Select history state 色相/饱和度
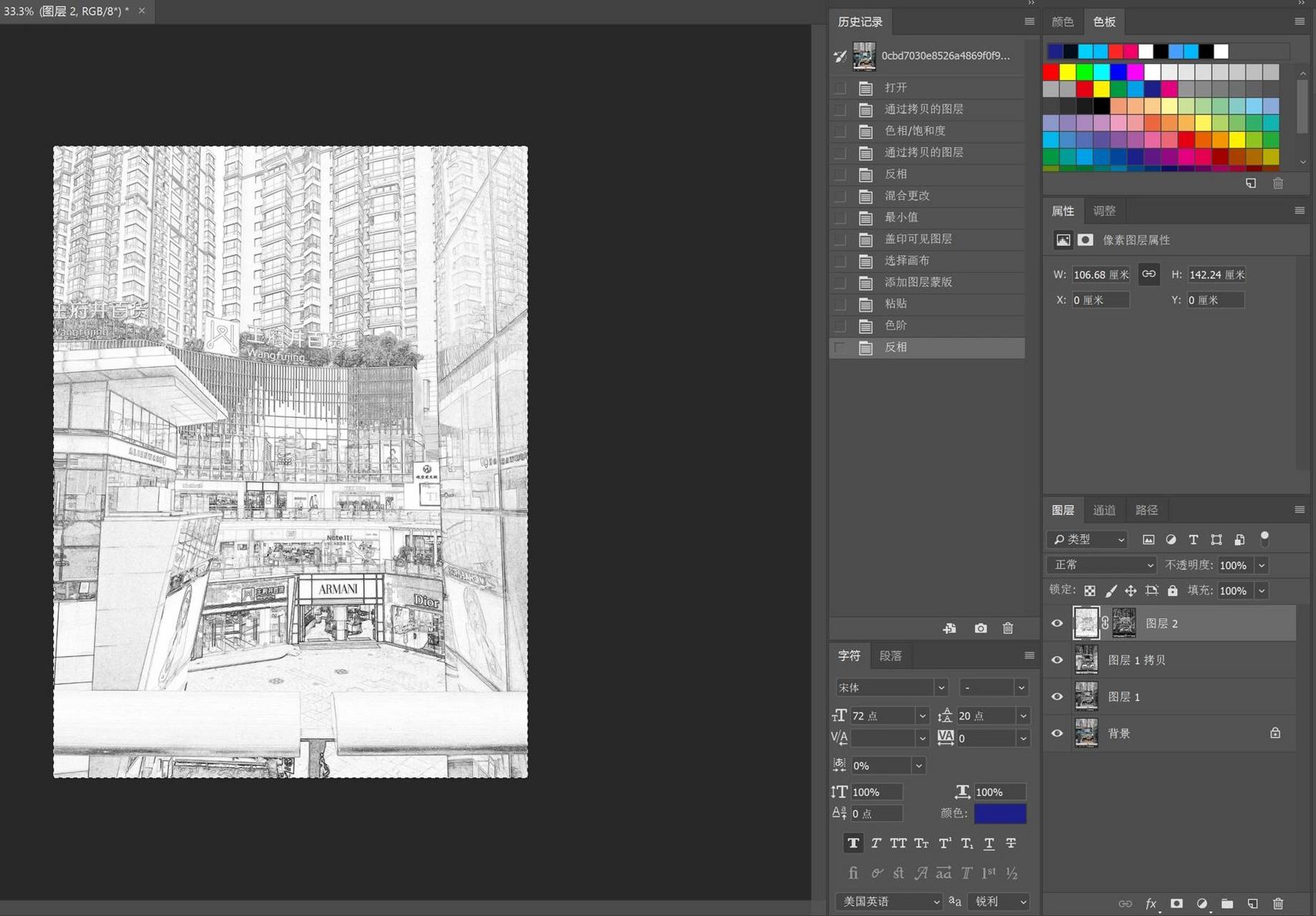 [x=927, y=131]
